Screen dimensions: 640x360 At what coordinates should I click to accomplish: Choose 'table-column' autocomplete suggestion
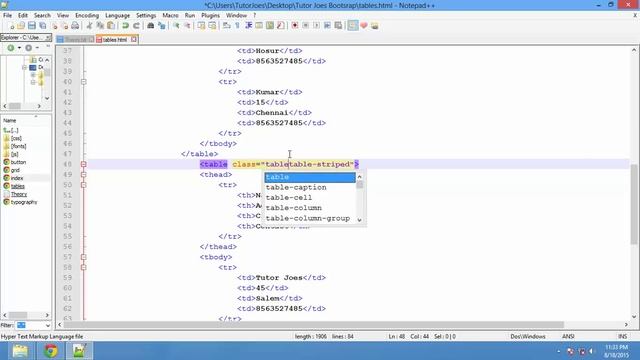click(x=310, y=208)
